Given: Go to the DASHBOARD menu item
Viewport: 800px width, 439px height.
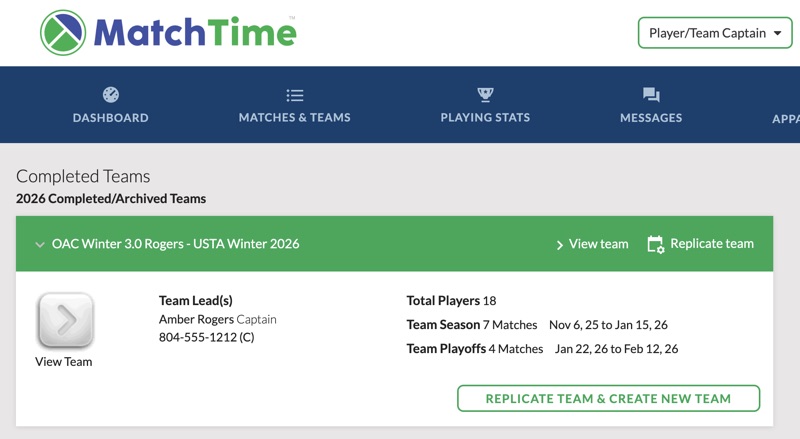Looking at the screenshot, I should (x=111, y=117).
